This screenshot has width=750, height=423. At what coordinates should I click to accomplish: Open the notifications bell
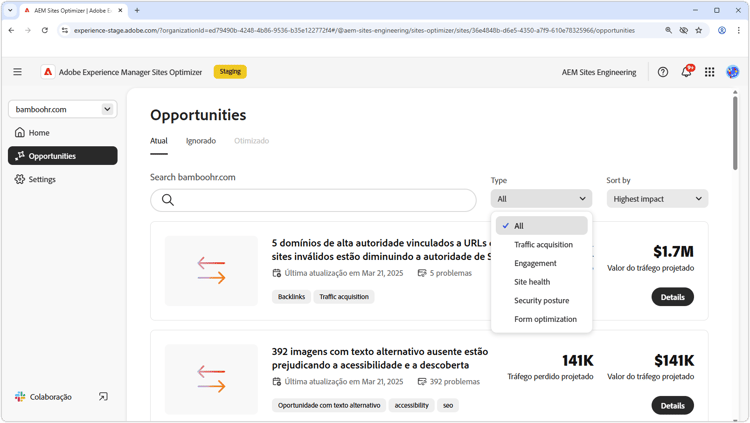pos(686,72)
